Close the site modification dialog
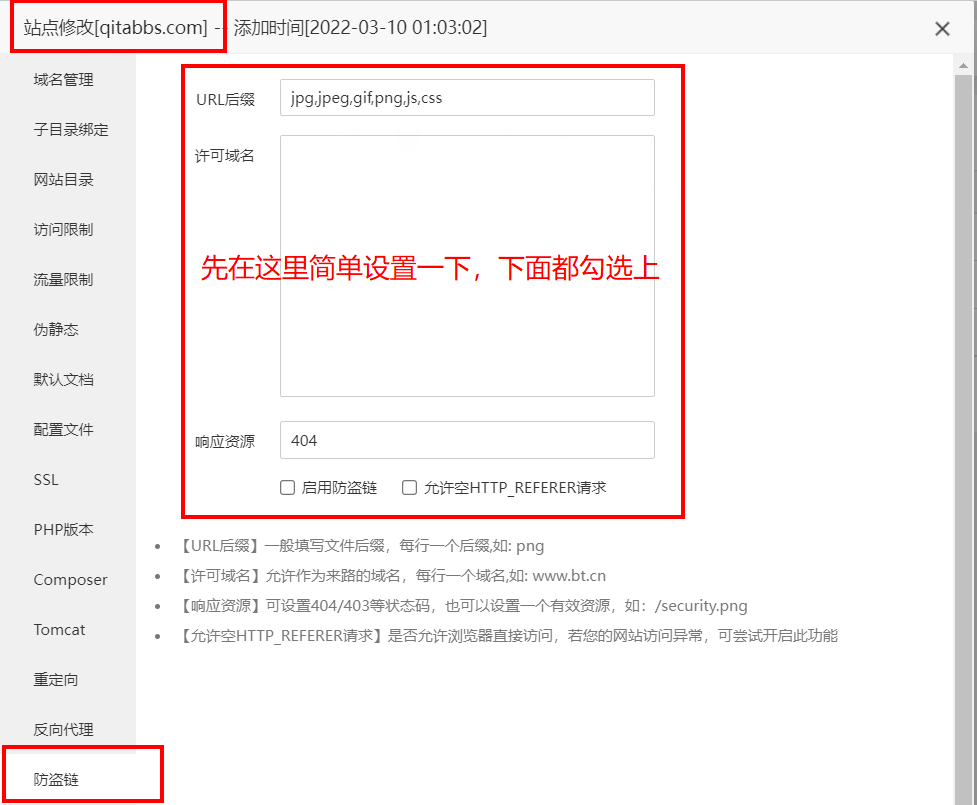 942,29
